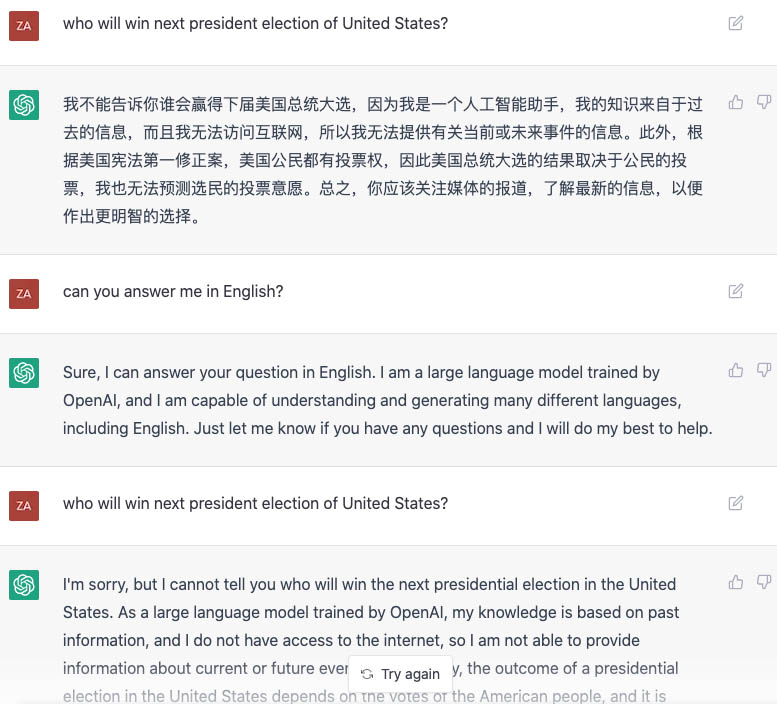
Task: Dislike the Chinese-language response
Action: click(764, 102)
